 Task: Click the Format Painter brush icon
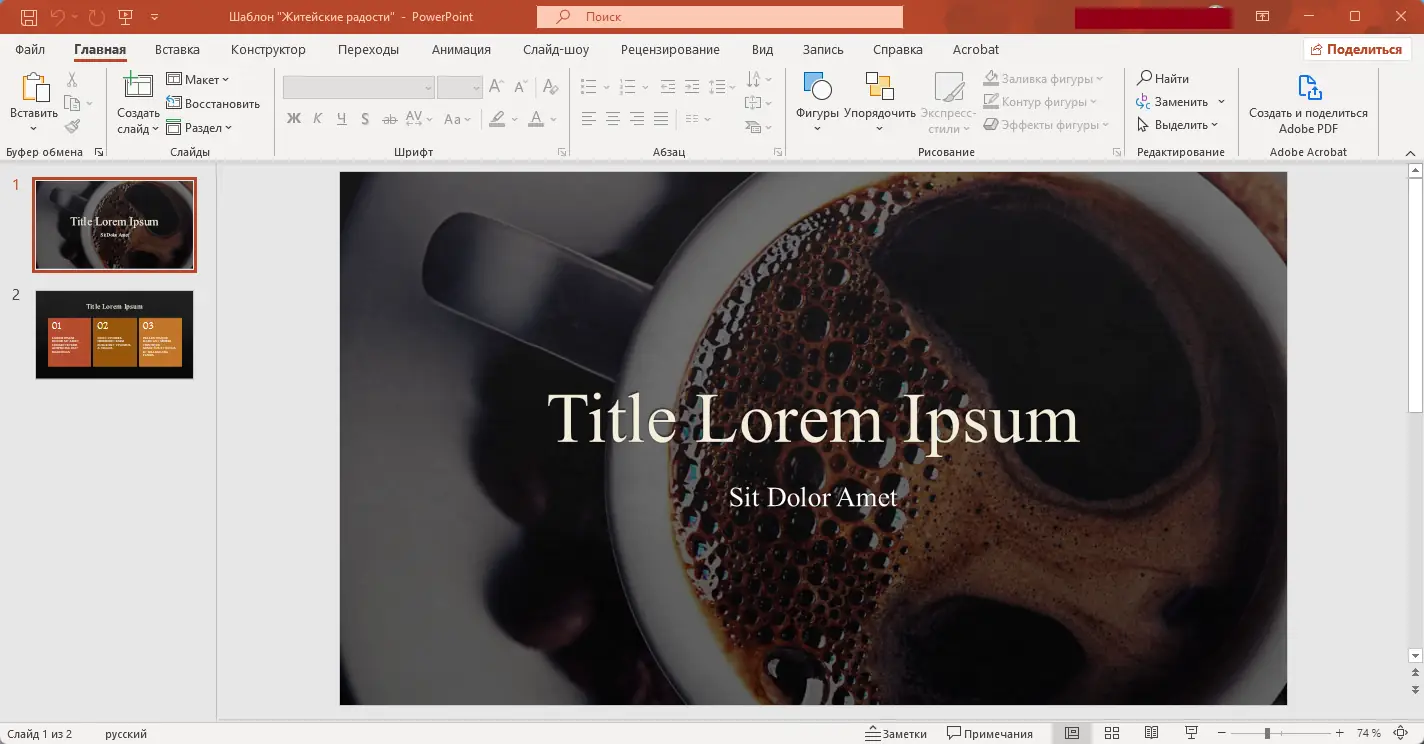(72, 126)
